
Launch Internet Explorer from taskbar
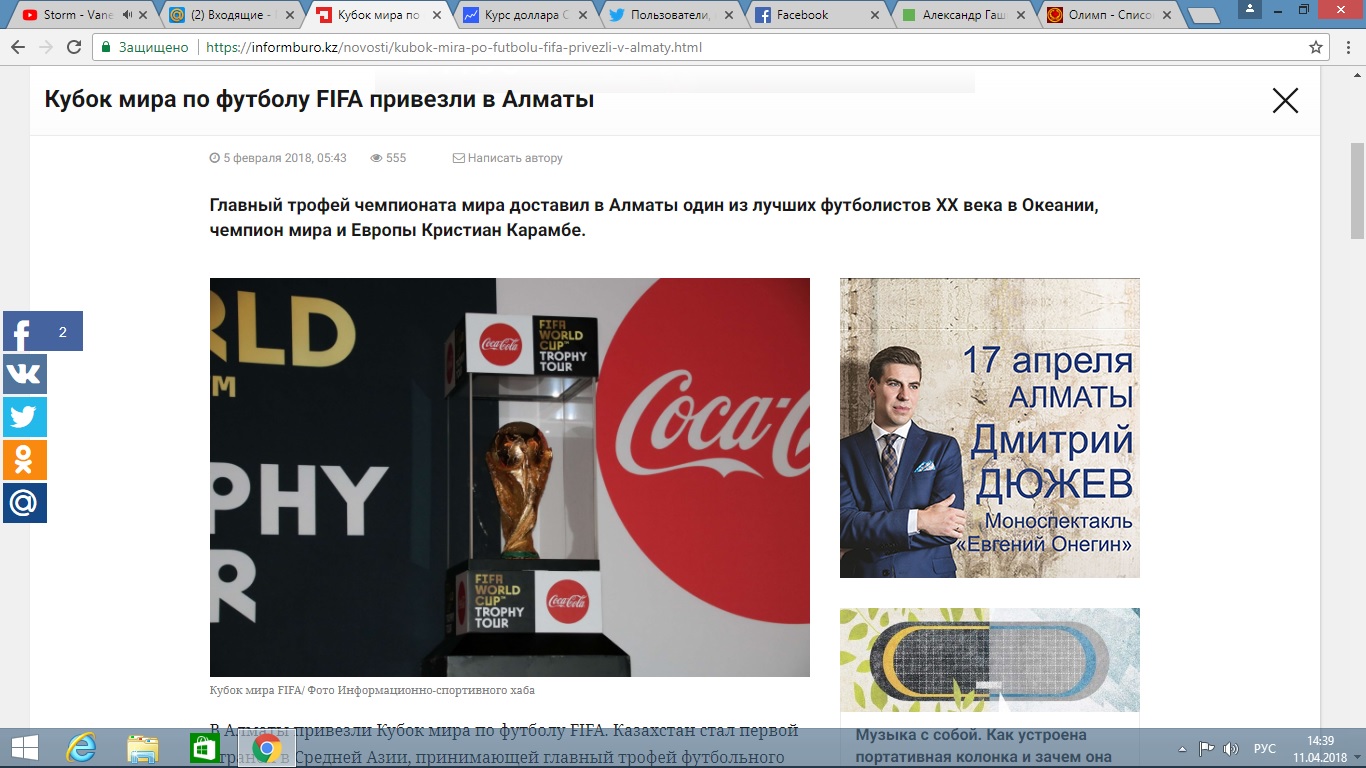[x=81, y=748]
